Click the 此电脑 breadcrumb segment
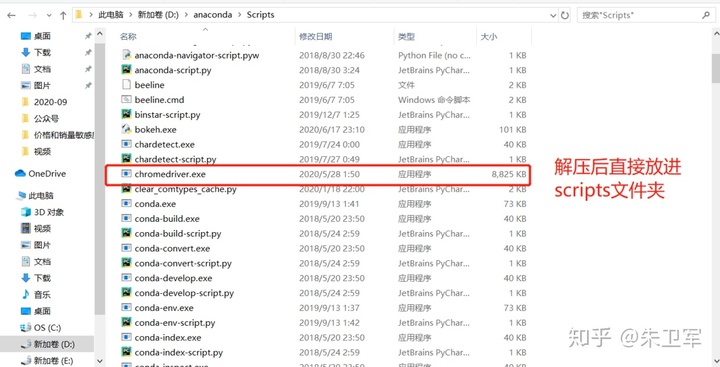The height and width of the screenshot is (367, 720). tap(111, 15)
